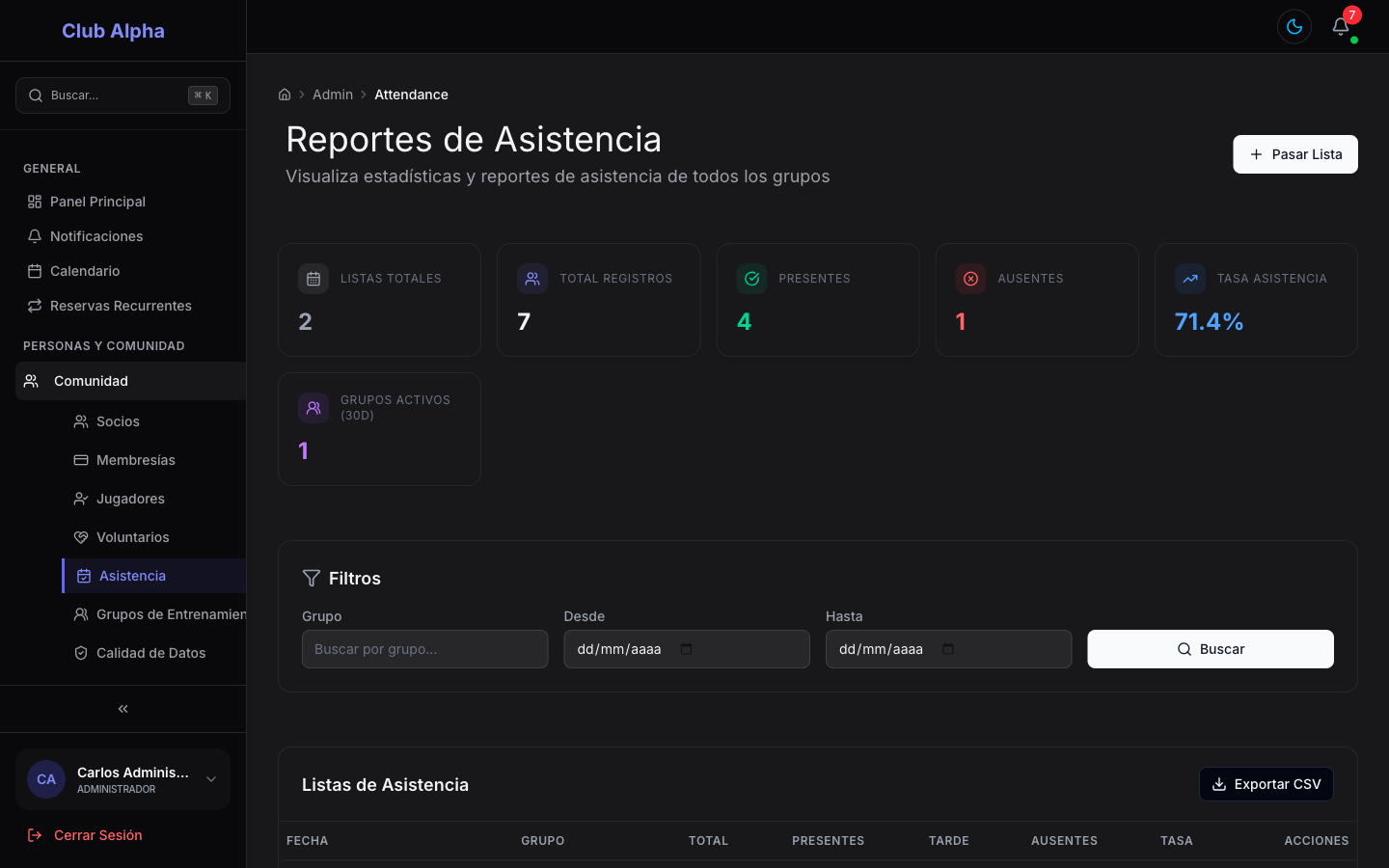Focus the sidebar Buscar search field

tap(123, 95)
